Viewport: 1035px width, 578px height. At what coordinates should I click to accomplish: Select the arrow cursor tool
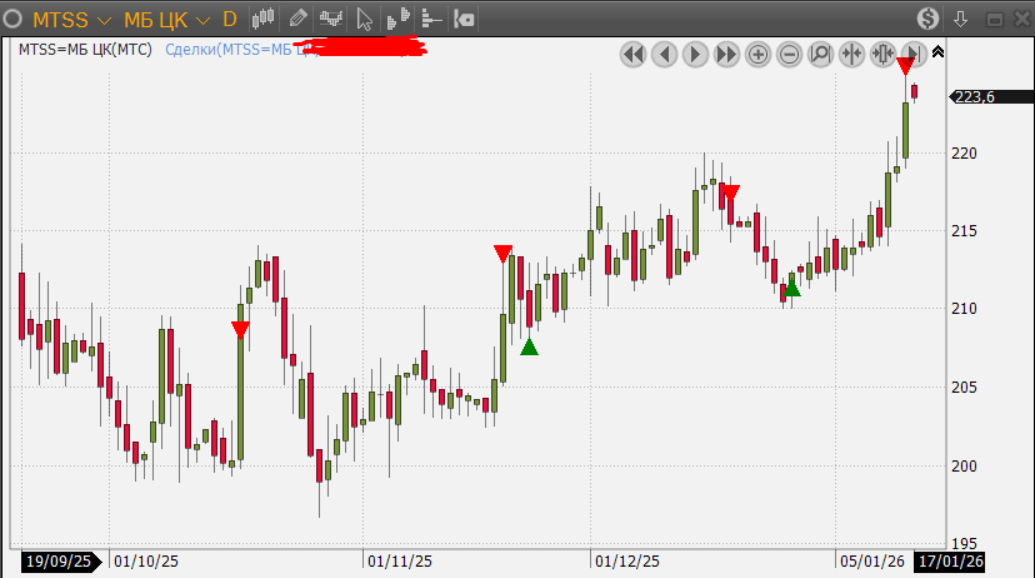pyautogui.click(x=364, y=18)
